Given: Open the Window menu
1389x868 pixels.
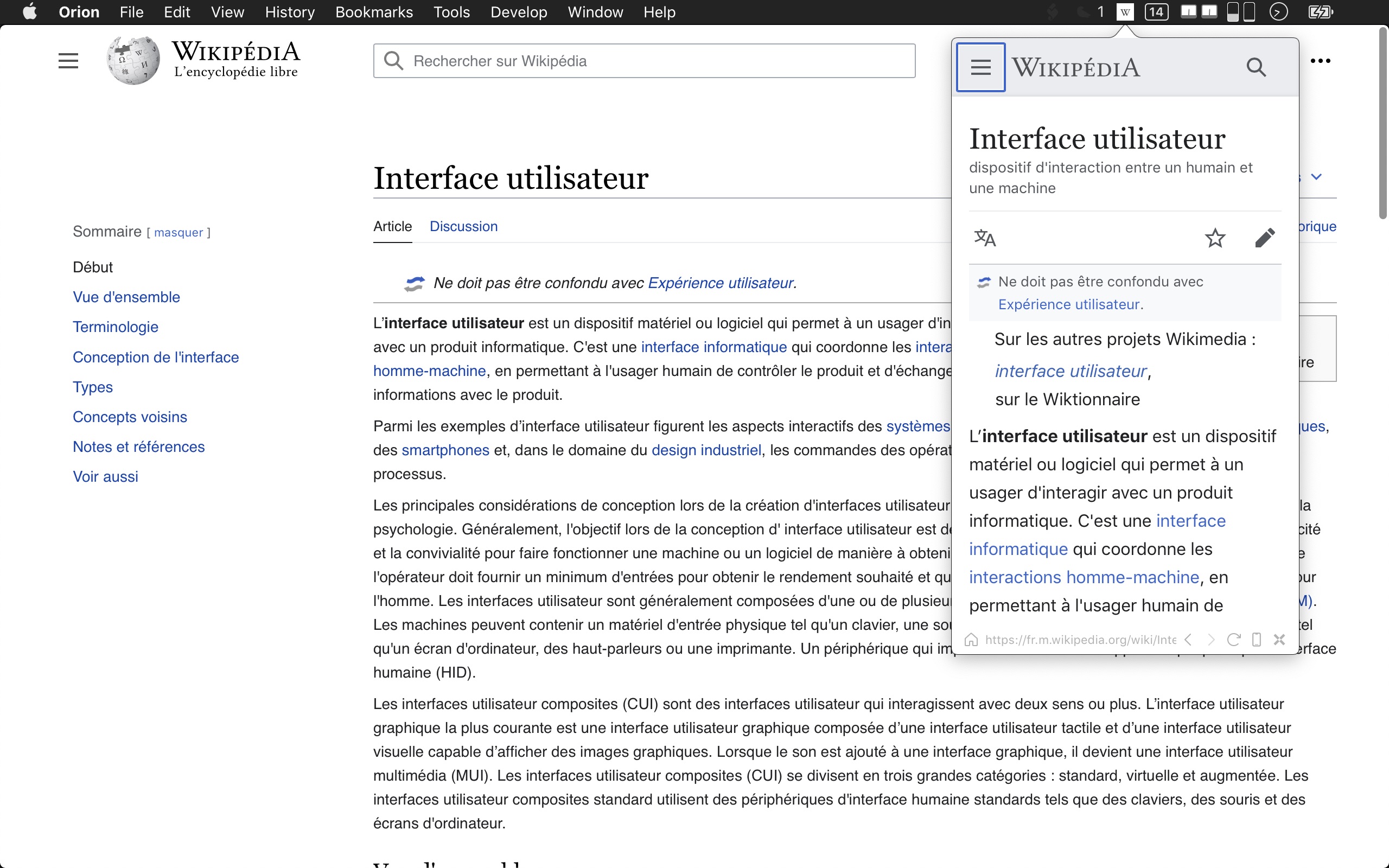Looking at the screenshot, I should 595,12.
